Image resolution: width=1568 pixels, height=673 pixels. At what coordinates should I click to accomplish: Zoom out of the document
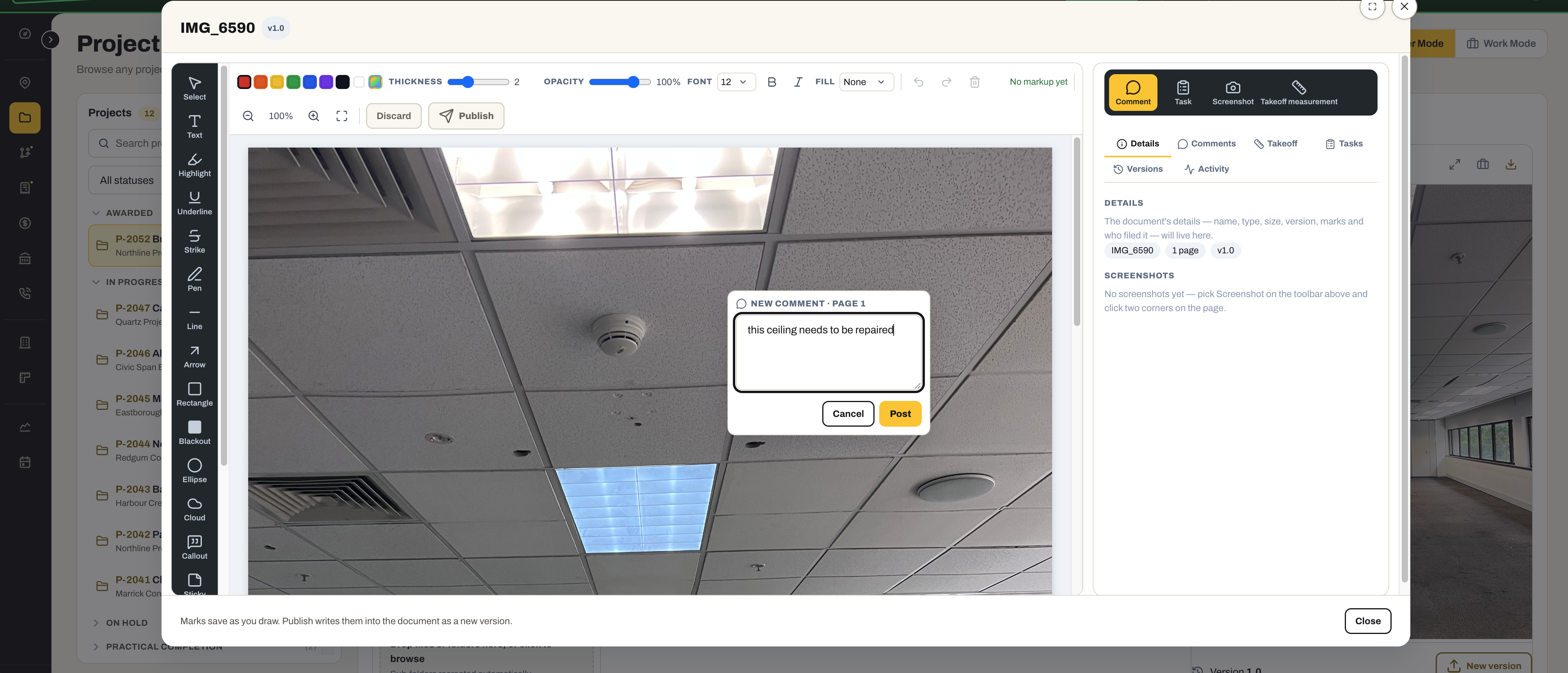point(248,116)
